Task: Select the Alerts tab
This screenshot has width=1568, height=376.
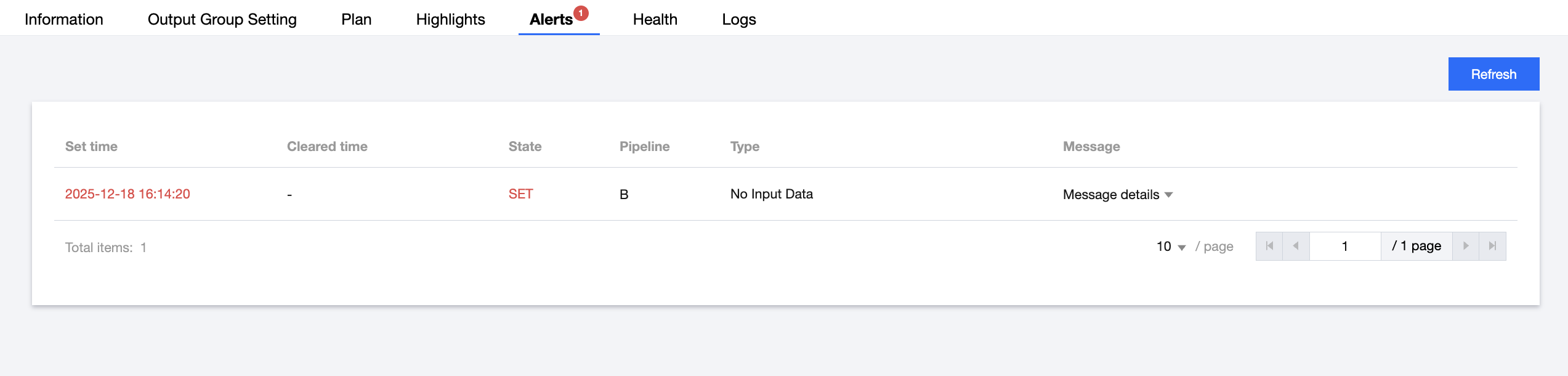Action: coord(551,20)
